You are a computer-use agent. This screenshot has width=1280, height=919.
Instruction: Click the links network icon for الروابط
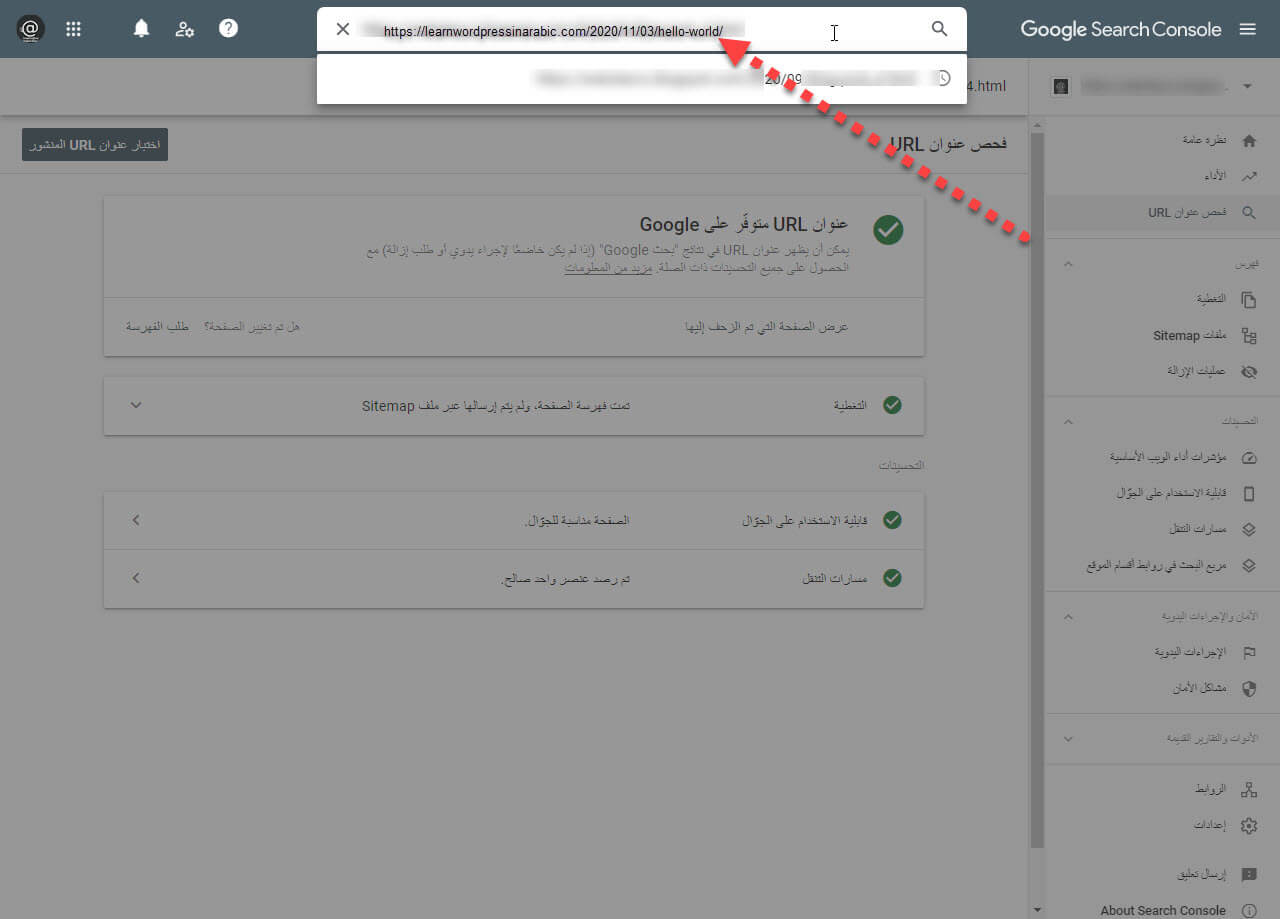coord(1249,790)
